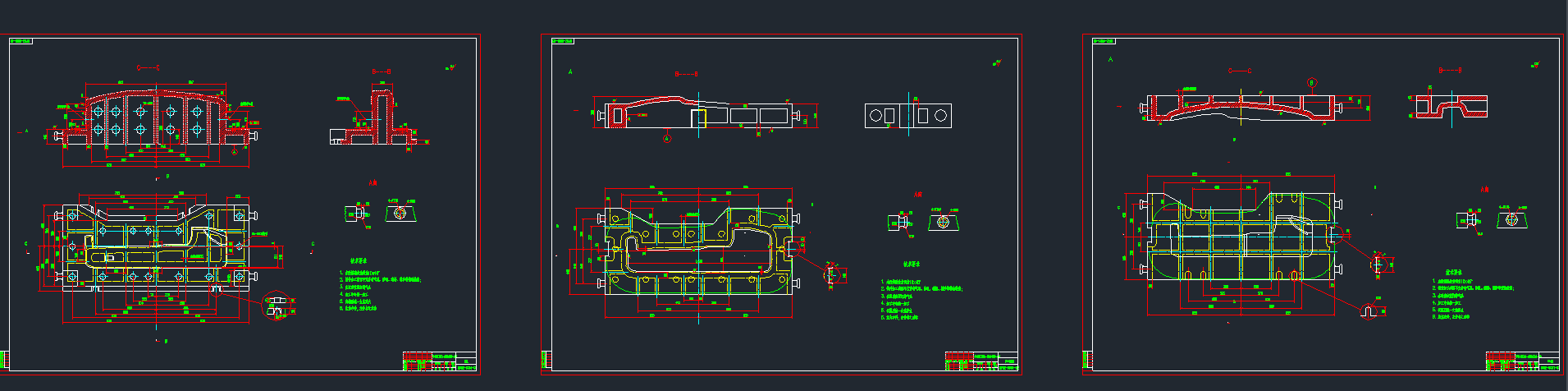Click the title block of the left sheet

440,361
